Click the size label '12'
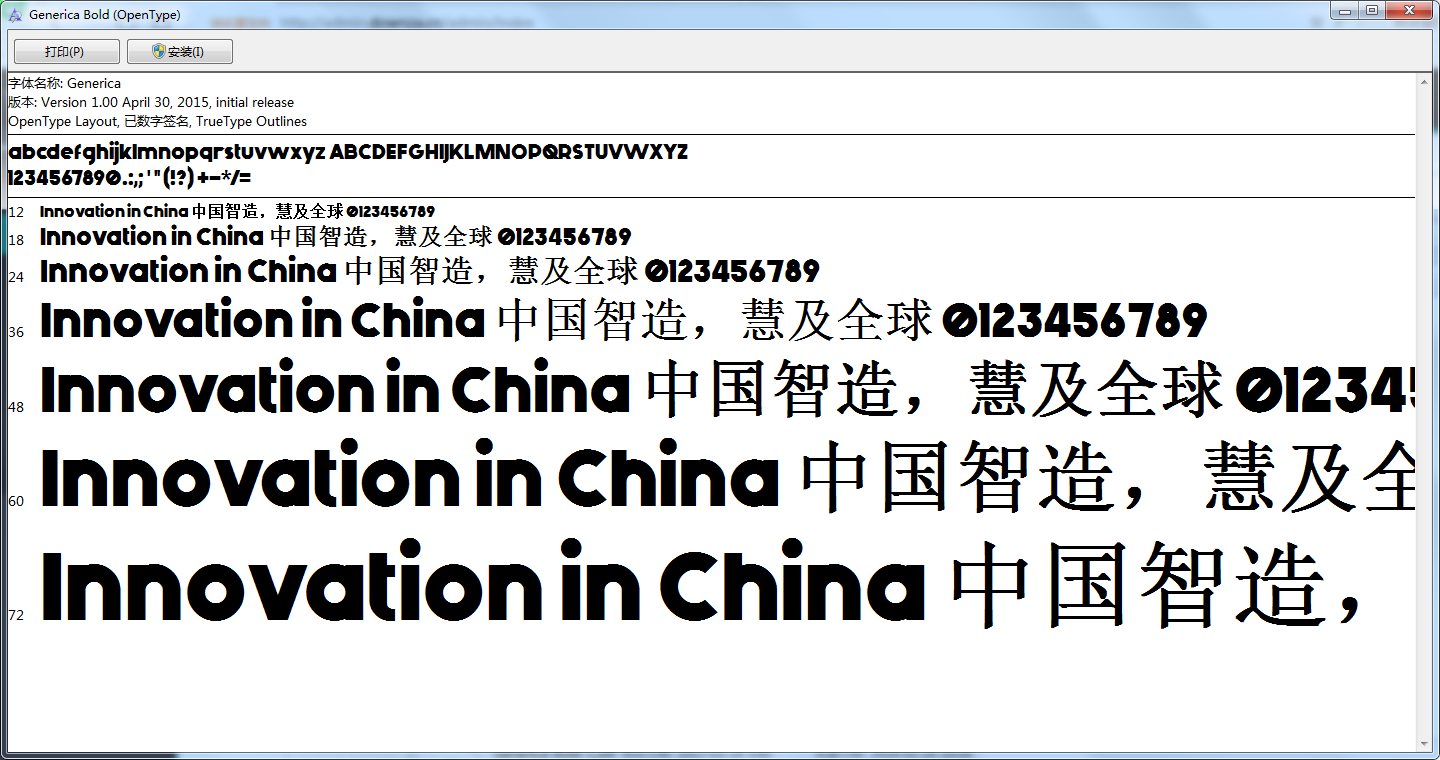 point(16,212)
